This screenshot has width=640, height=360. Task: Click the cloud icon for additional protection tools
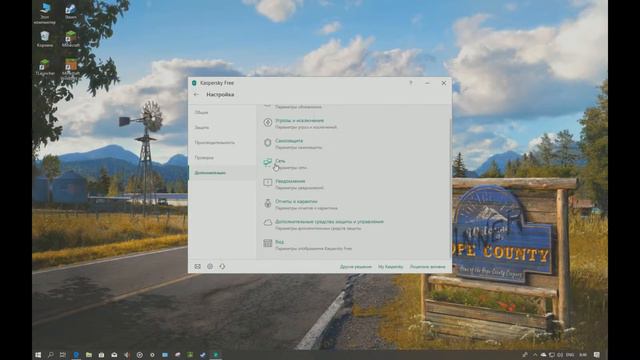[268, 223]
